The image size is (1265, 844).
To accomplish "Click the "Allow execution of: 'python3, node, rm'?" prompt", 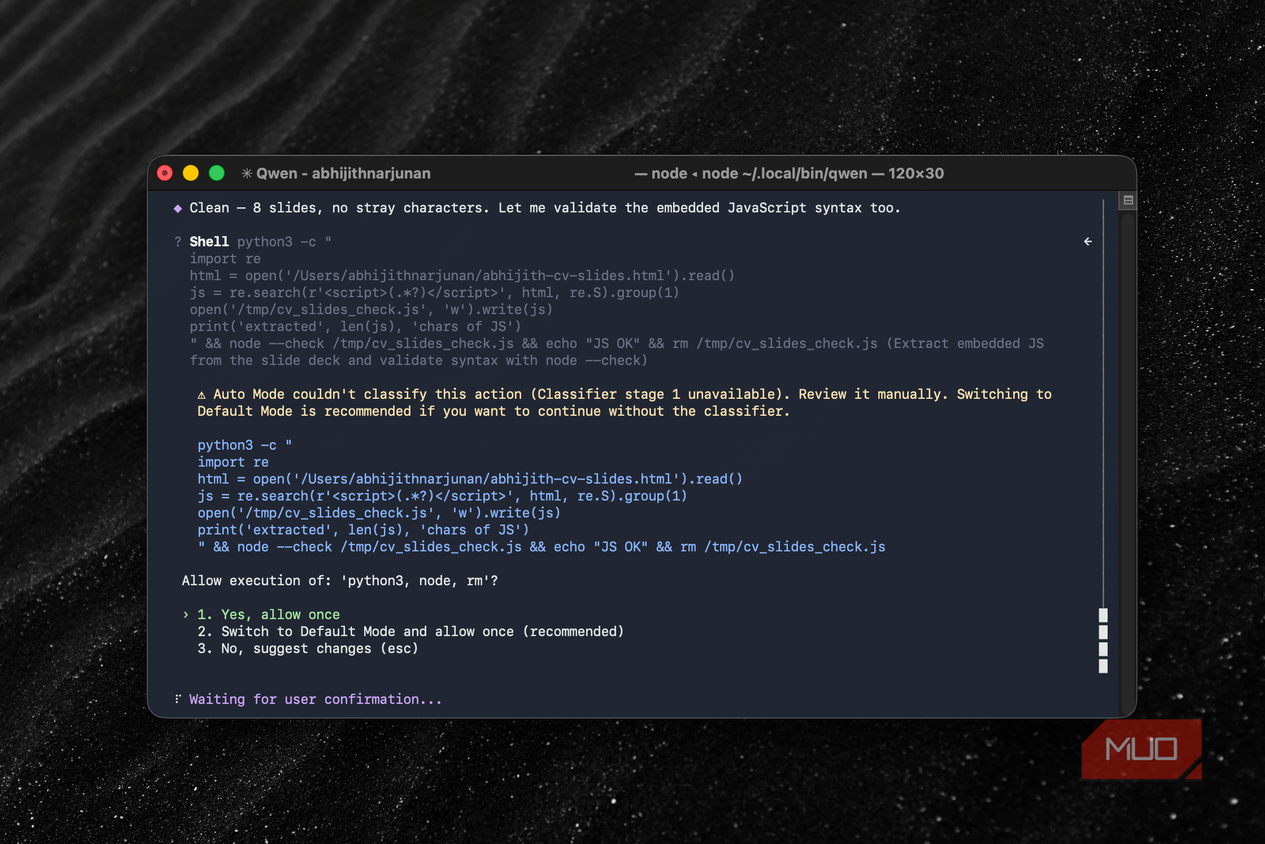I will [x=340, y=580].
